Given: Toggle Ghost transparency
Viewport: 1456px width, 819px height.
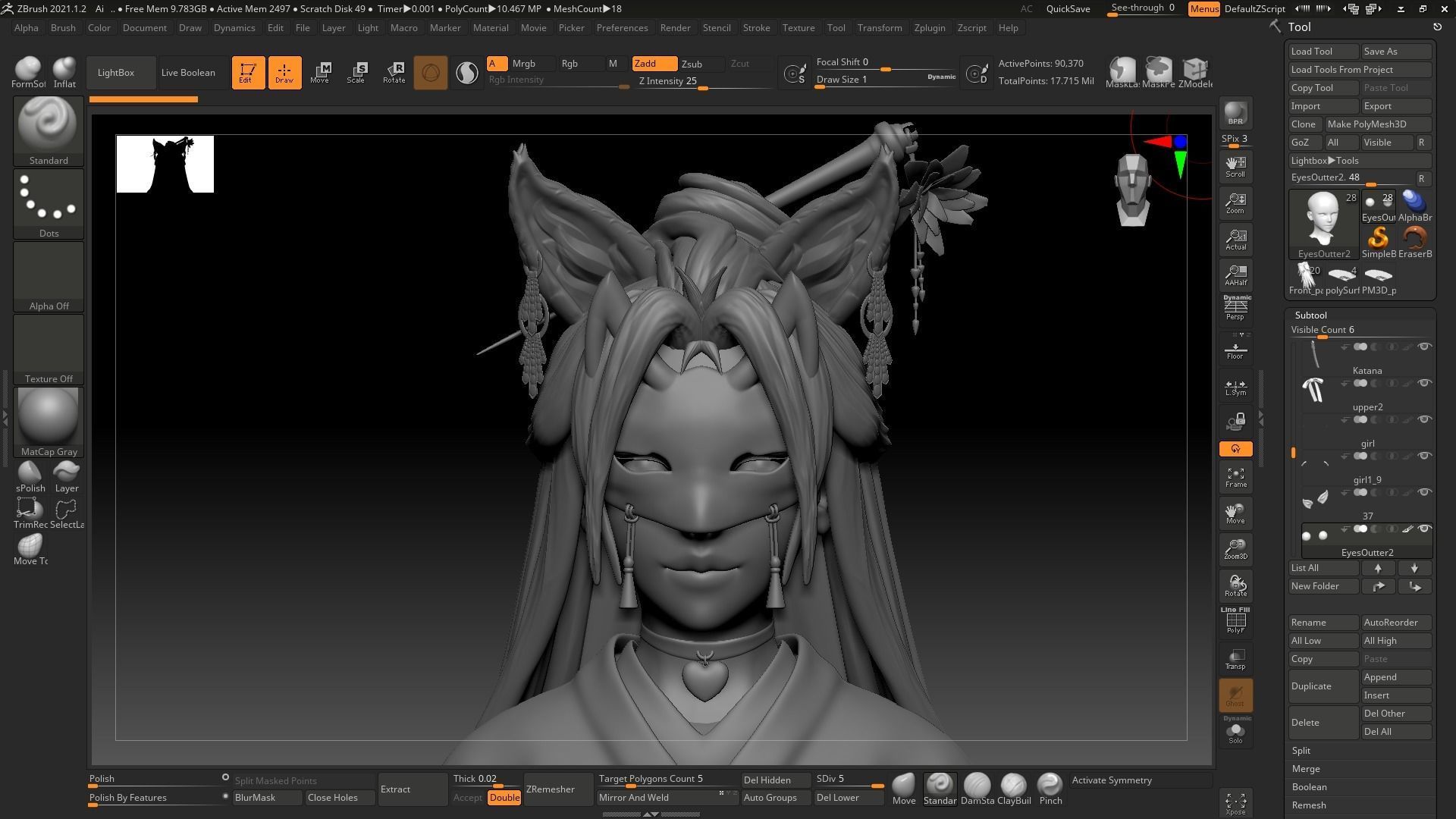Looking at the screenshot, I should click(x=1235, y=695).
